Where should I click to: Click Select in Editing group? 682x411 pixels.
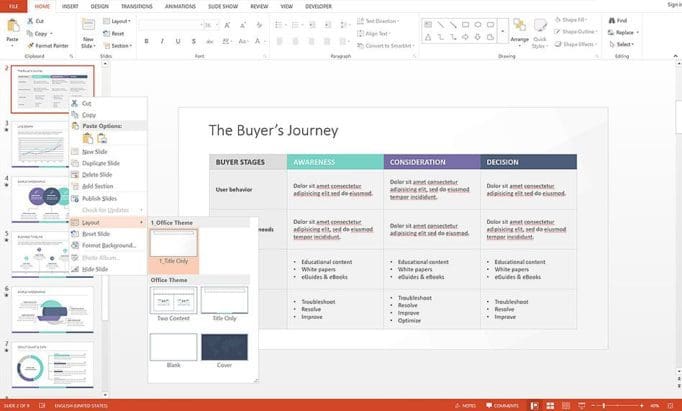[622, 44]
